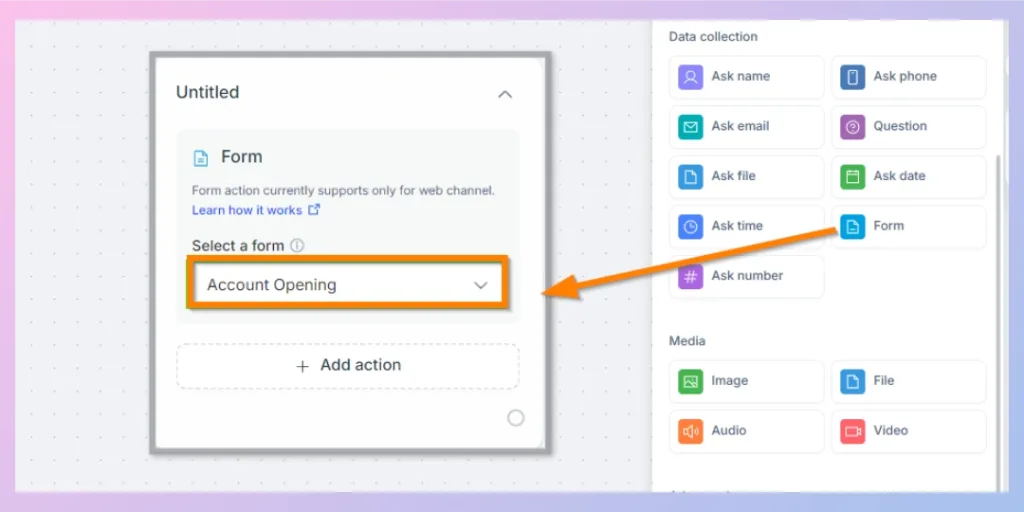Click the blue Form icon in panel
This screenshot has width=1024, height=512.
point(852,227)
